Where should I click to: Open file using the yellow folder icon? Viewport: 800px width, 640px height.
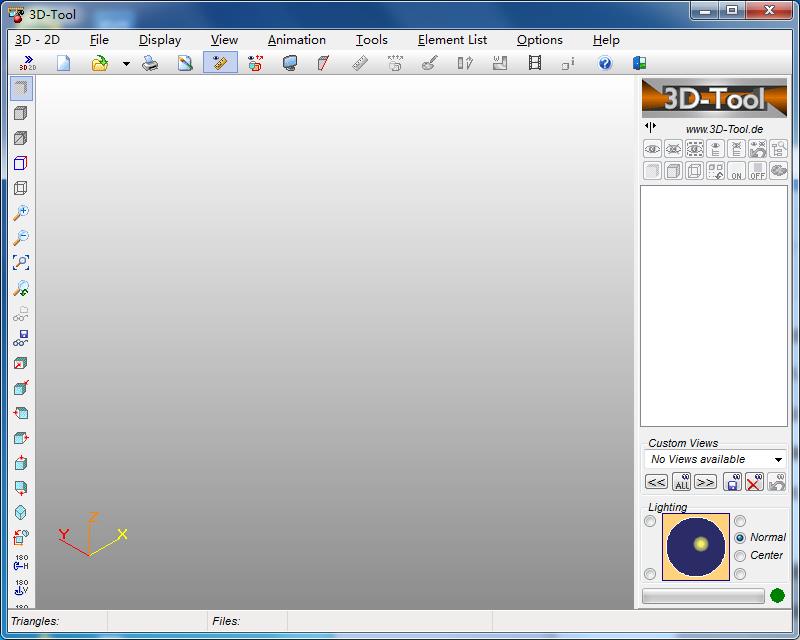(99, 63)
